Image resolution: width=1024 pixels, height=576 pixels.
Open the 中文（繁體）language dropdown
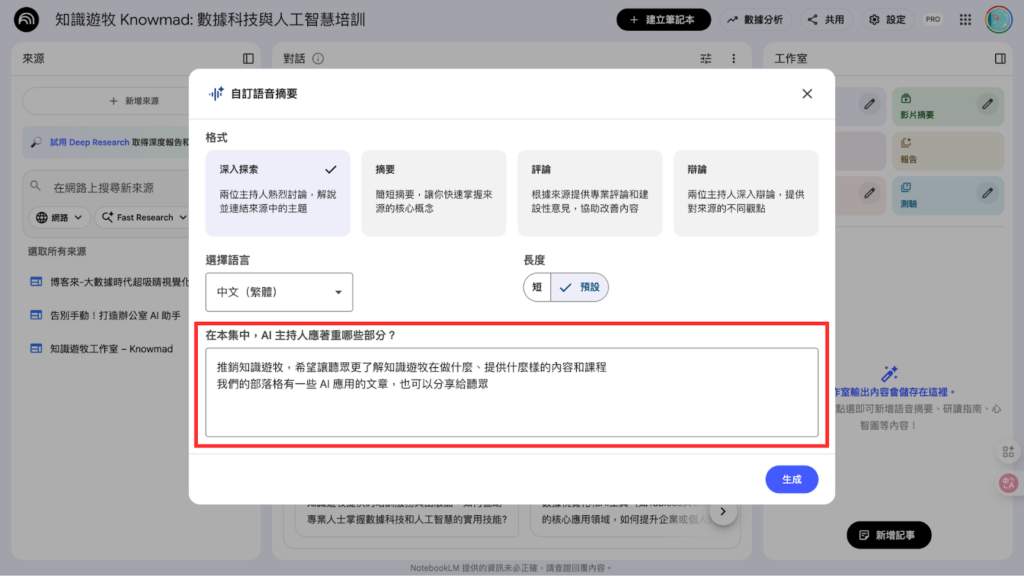[279, 292]
